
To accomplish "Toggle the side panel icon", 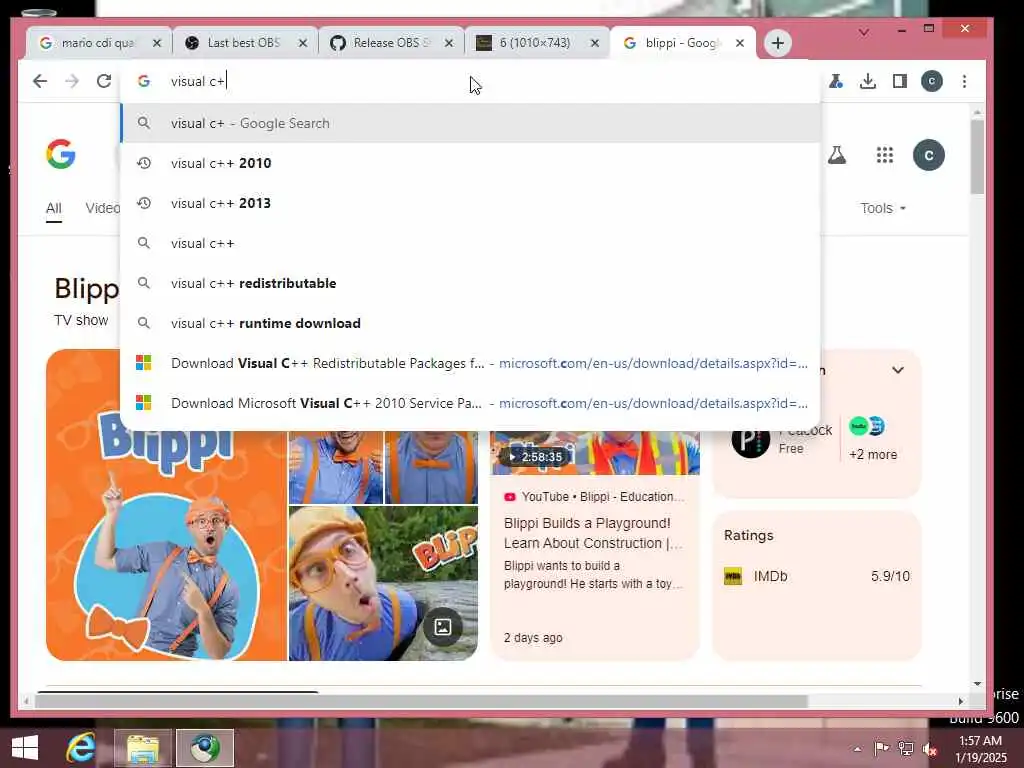I will tap(899, 81).
